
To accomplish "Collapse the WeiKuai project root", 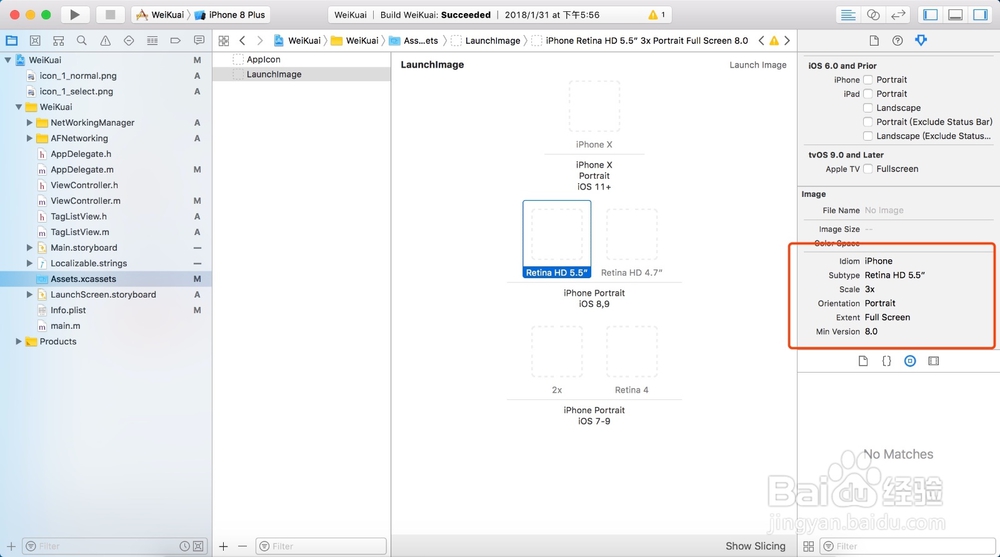I will point(8,60).
